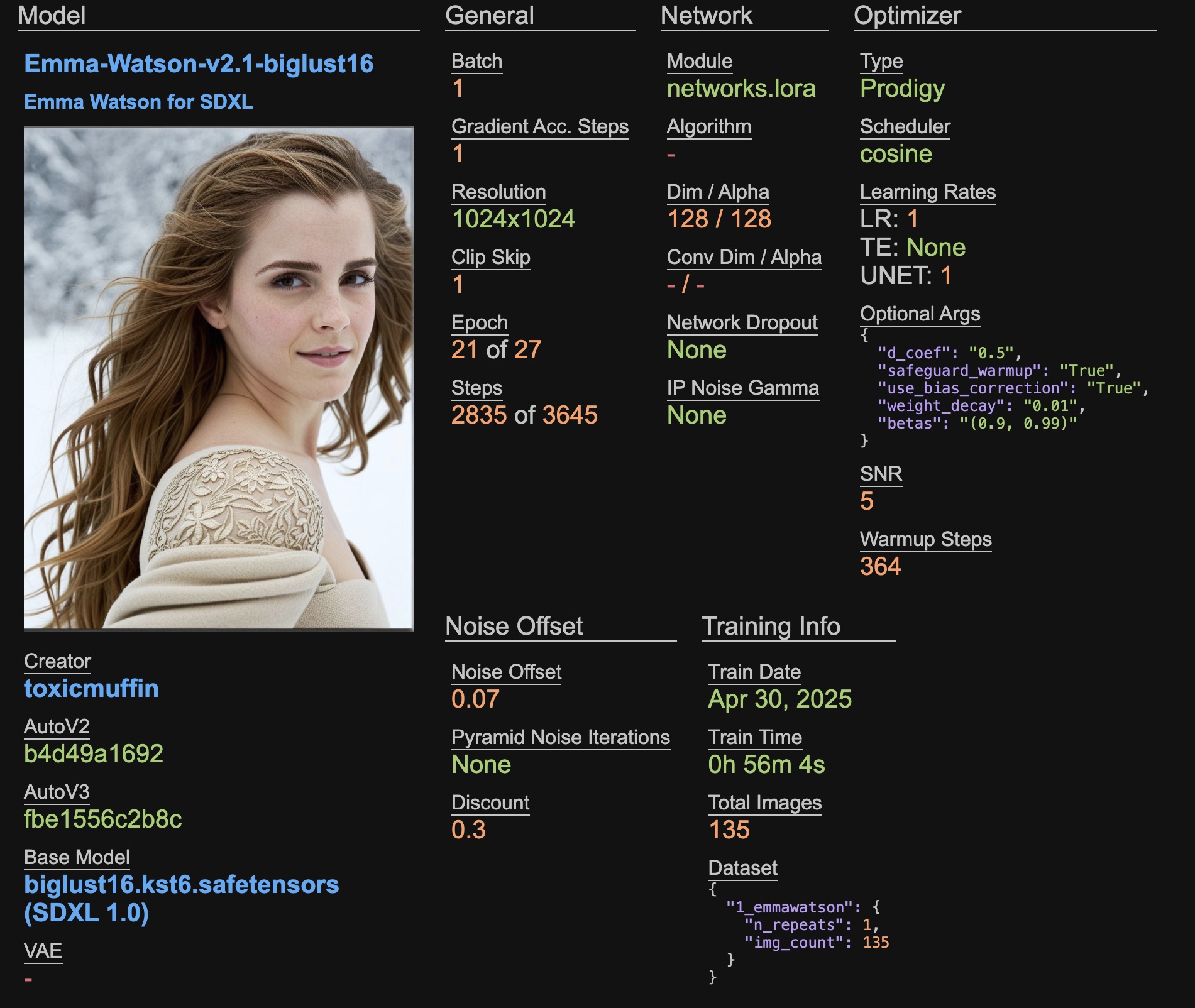Click the 'Learning Rates' label
Screen dimensions: 1195x1008
tap(928, 192)
